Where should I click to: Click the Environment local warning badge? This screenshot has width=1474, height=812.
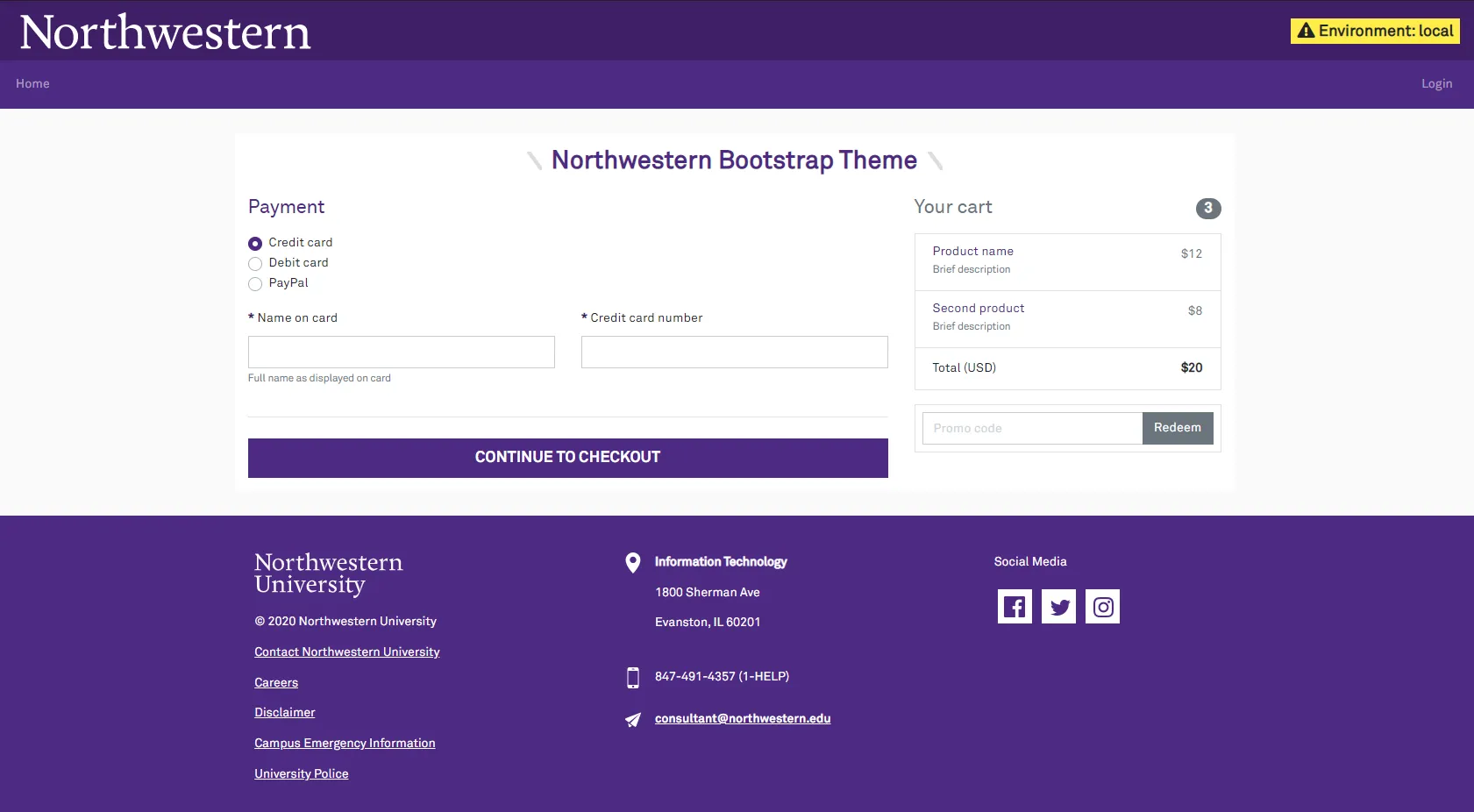(1374, 31)
